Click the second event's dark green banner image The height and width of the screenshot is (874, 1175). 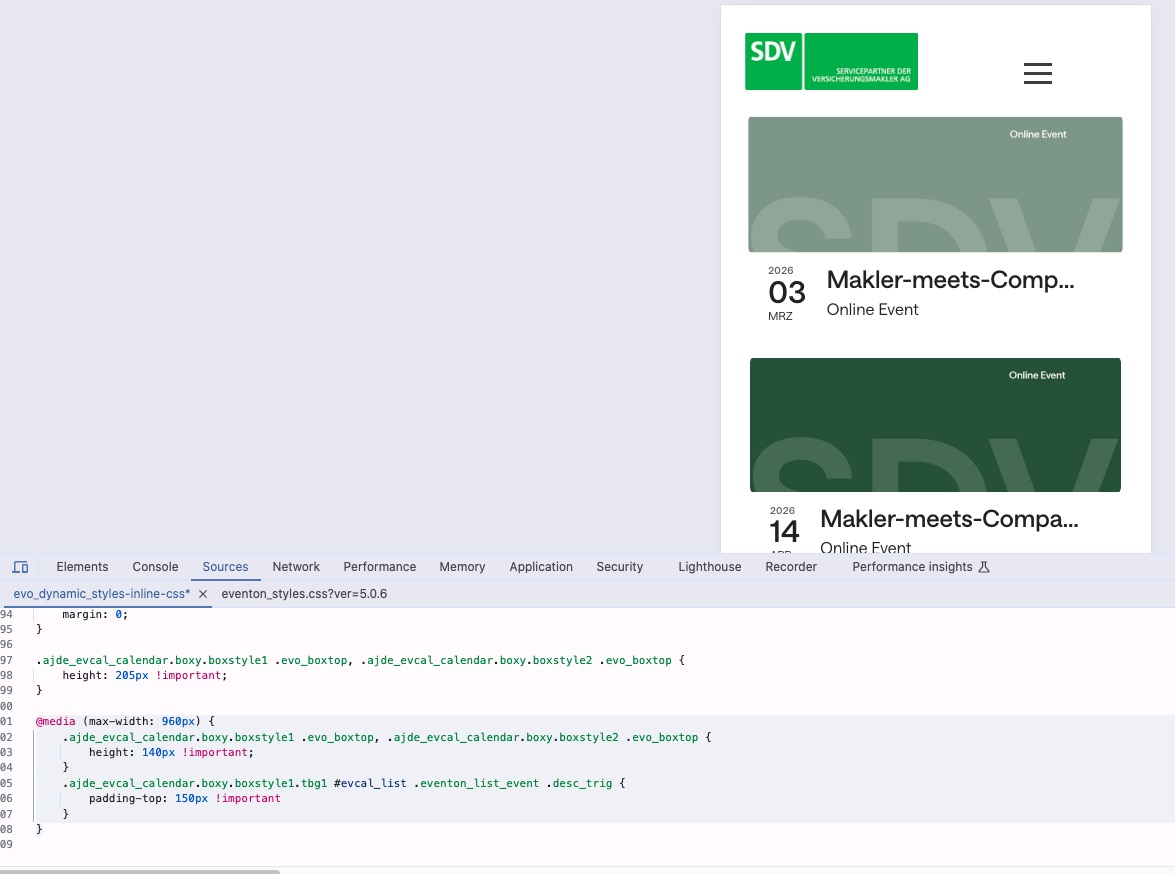click(x=935, y=425)
